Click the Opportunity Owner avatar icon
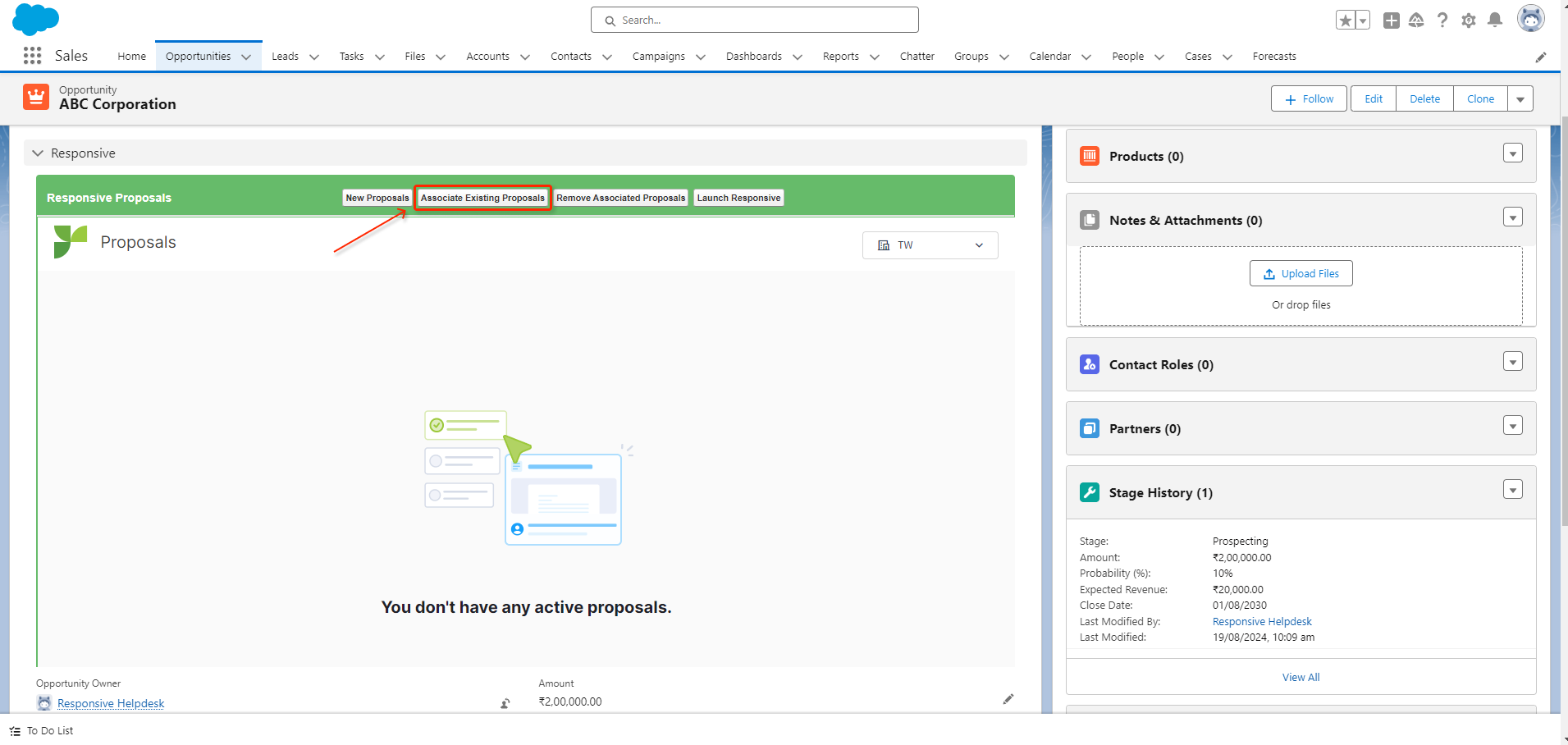The width and height of the screenshot is (1568, 745). [x=44, y=703]
